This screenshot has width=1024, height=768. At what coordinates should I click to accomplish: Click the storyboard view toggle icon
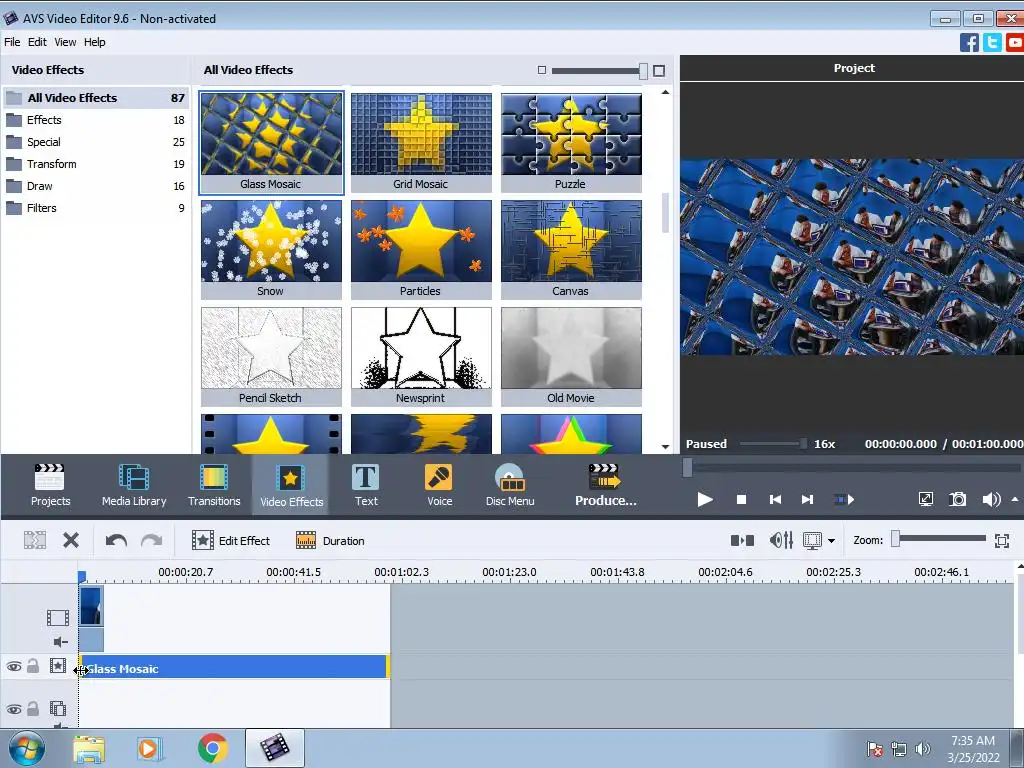coord(742,540)
